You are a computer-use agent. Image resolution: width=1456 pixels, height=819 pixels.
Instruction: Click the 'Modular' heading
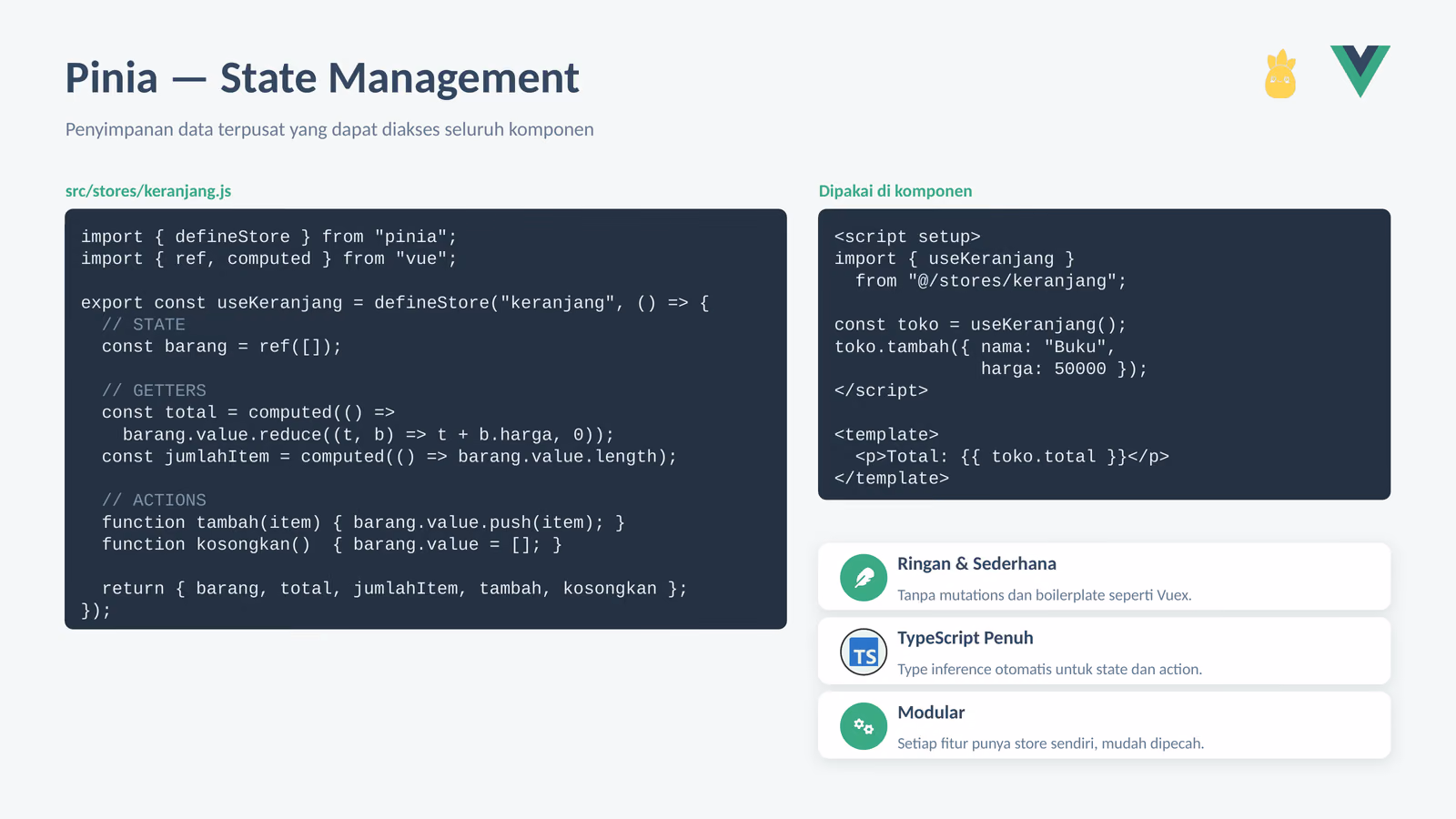931,713
